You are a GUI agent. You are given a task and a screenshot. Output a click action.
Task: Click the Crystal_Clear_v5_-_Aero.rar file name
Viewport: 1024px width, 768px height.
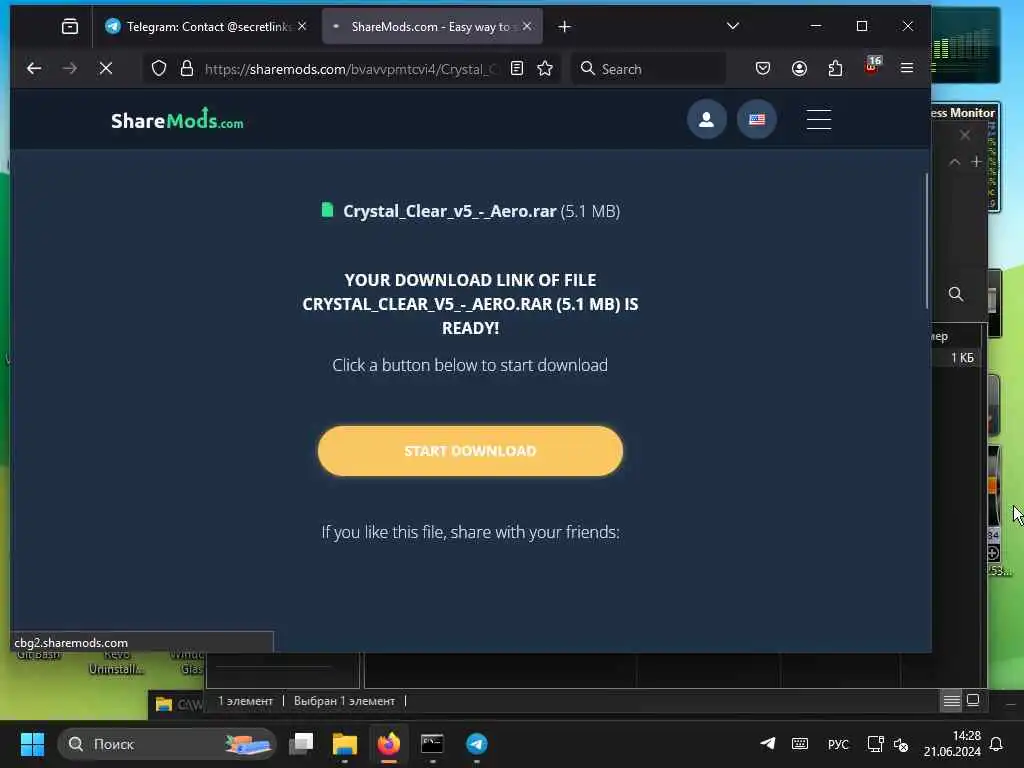(x=449, y=212)
